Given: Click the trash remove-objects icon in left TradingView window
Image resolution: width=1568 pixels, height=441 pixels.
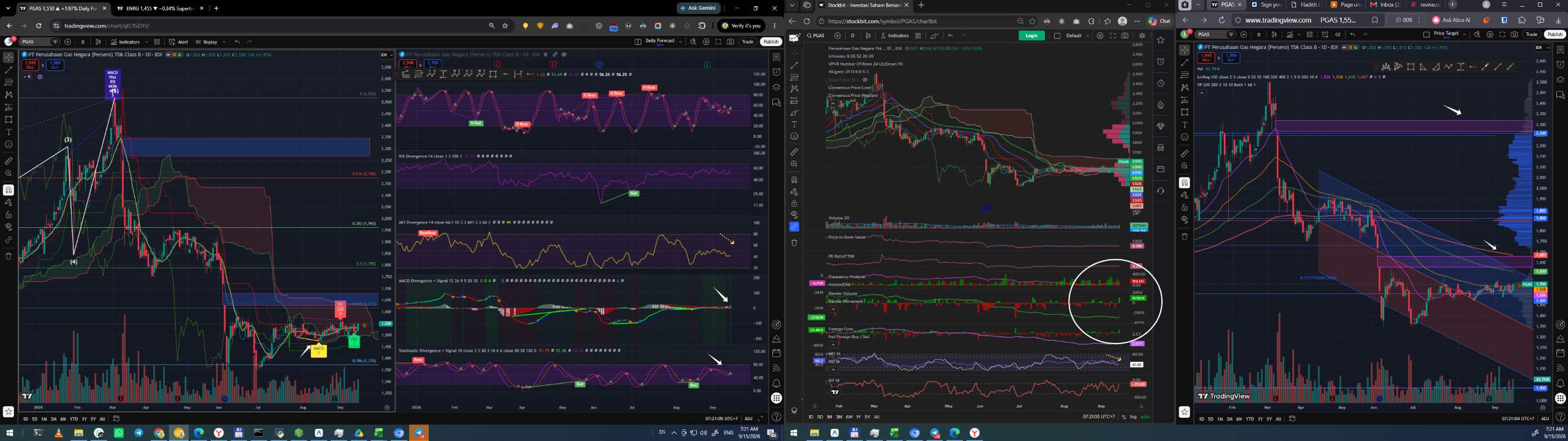Looking at the screenshot, I should click(x=9, y=256).
